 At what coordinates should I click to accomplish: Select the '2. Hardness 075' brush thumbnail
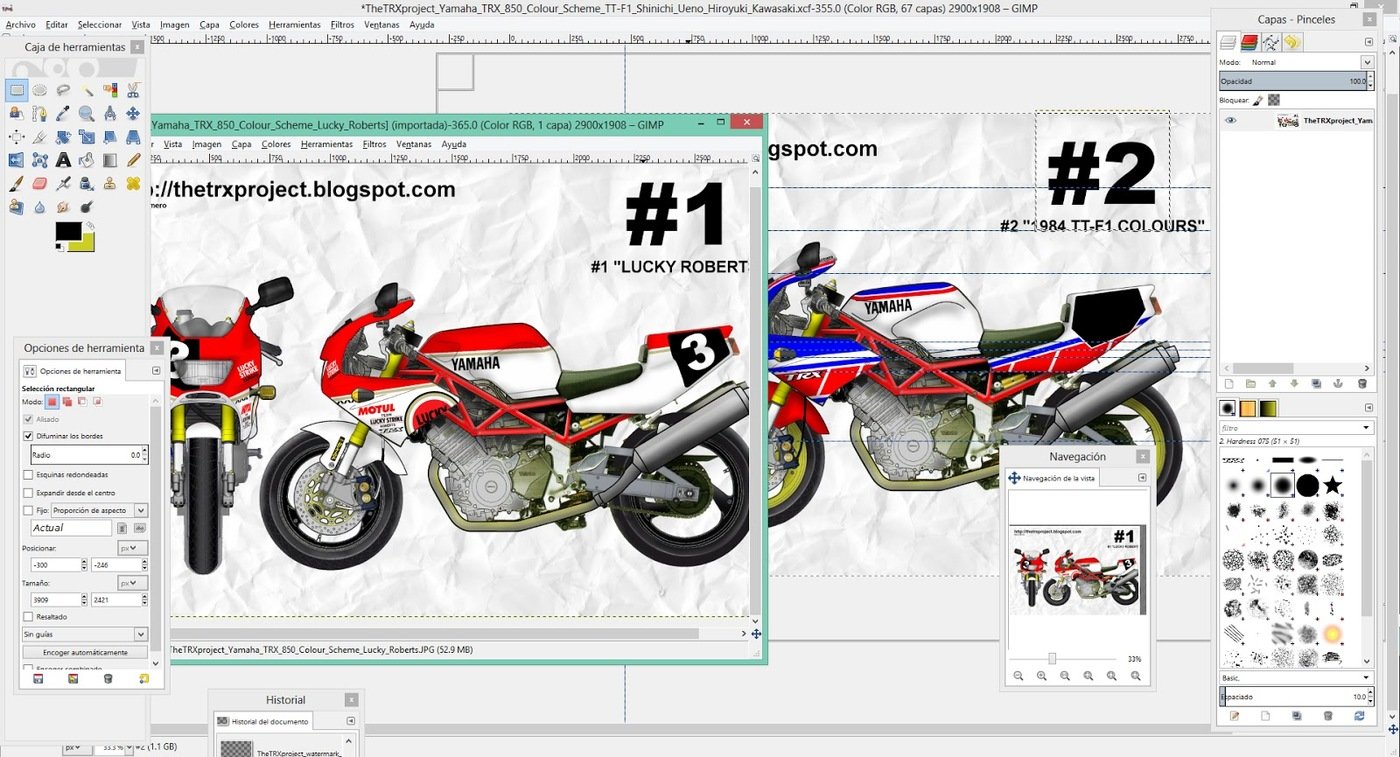click(x=1282, y=484)
